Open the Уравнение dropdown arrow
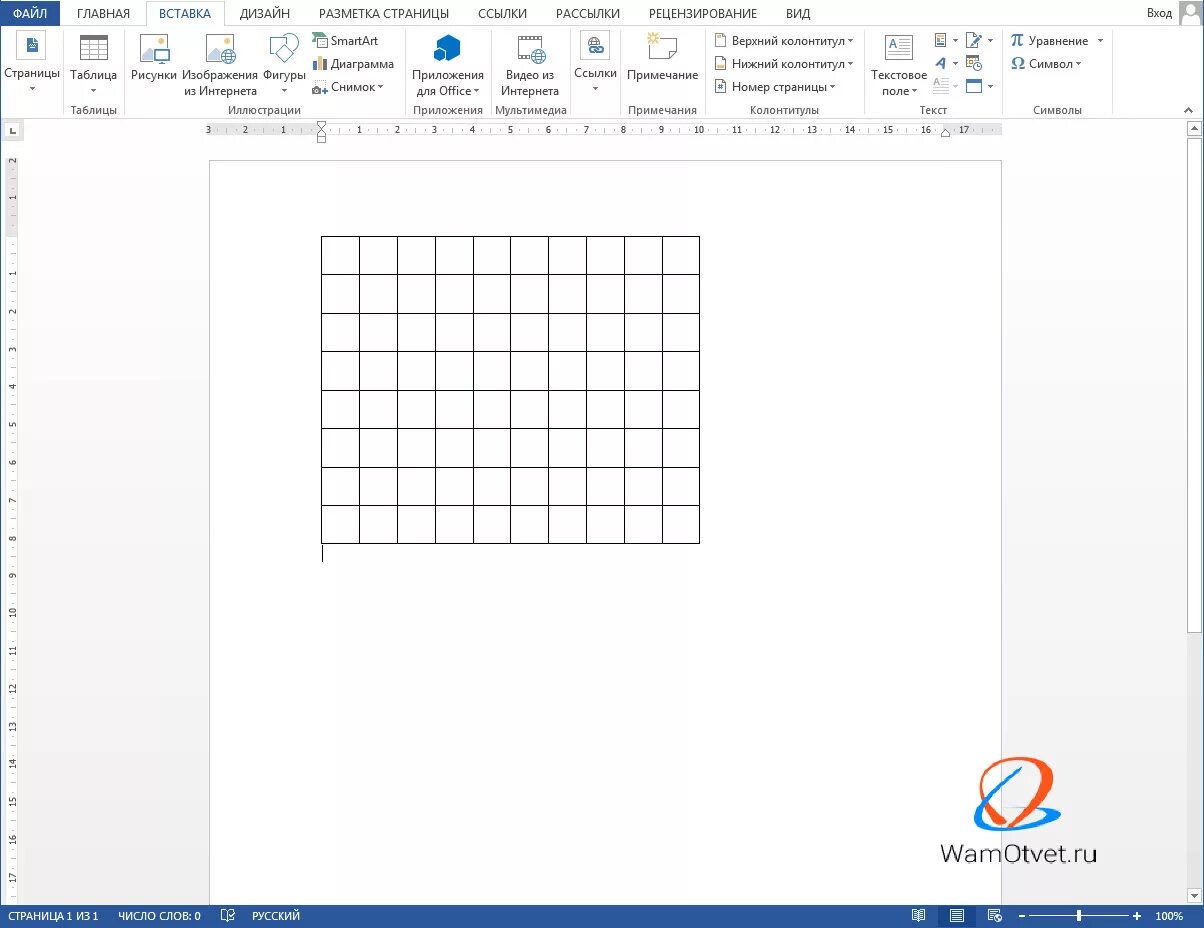The image size is (1204, 928). (x=1100, y=41)
